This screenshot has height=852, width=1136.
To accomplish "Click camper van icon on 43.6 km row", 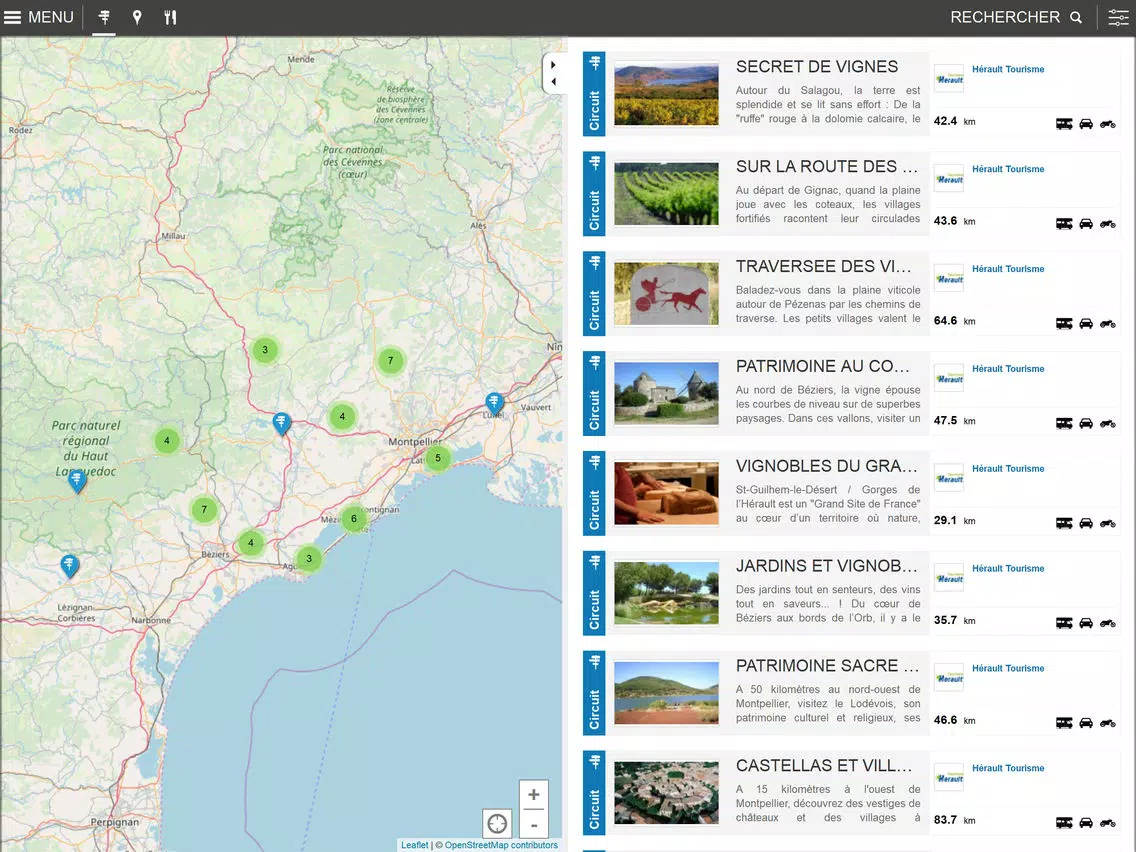I will tap(1064, 224).
